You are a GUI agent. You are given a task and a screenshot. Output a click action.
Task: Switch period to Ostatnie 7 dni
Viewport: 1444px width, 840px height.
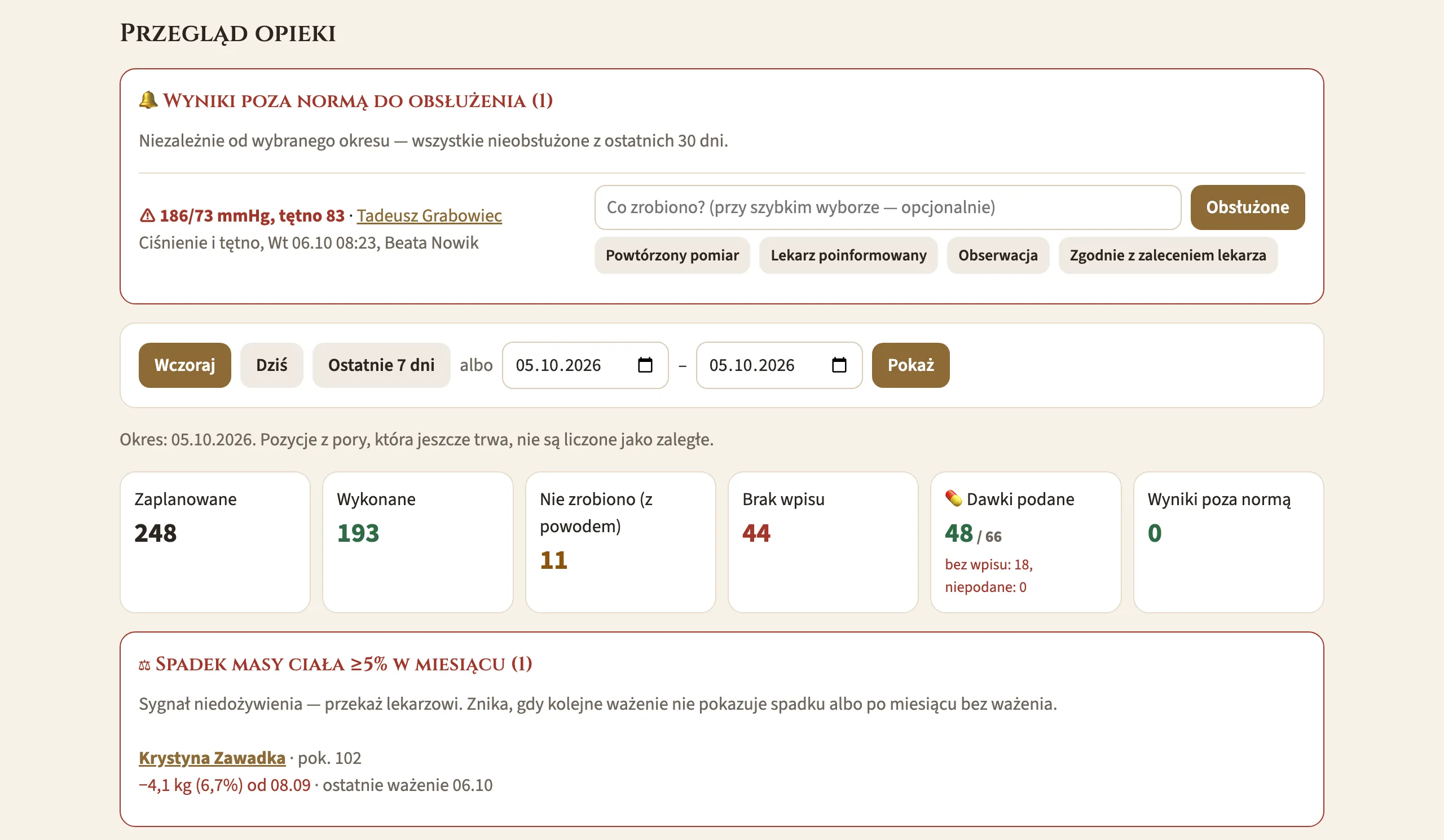[381, 365]
